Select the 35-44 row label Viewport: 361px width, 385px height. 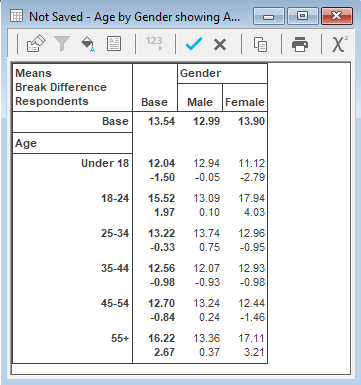[115, 268]
